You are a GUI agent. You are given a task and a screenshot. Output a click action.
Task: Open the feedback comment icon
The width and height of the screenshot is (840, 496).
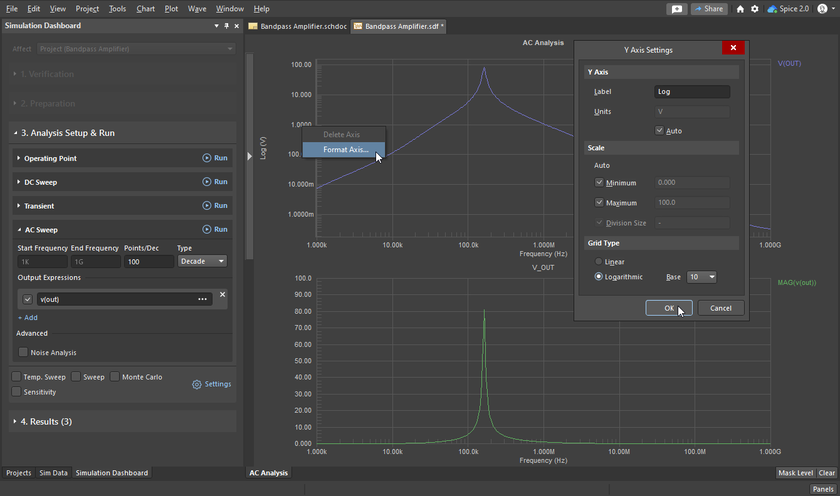point(677,9)
